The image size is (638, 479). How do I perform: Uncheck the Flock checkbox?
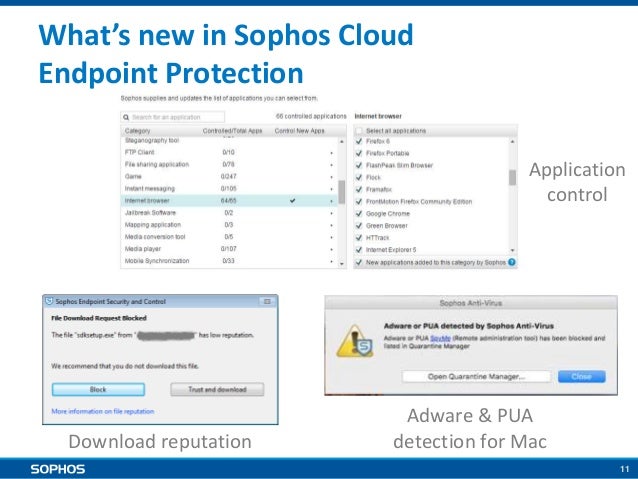coord(359,177)
